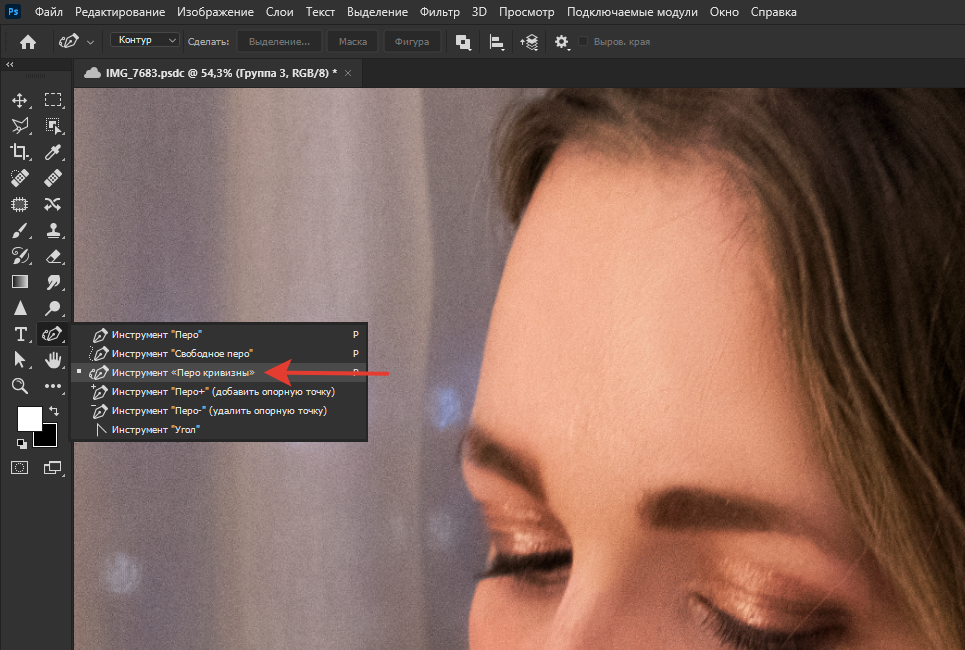Open the 'Файл' menu
The width and height of the screenshot is (965, 650).
49,12
